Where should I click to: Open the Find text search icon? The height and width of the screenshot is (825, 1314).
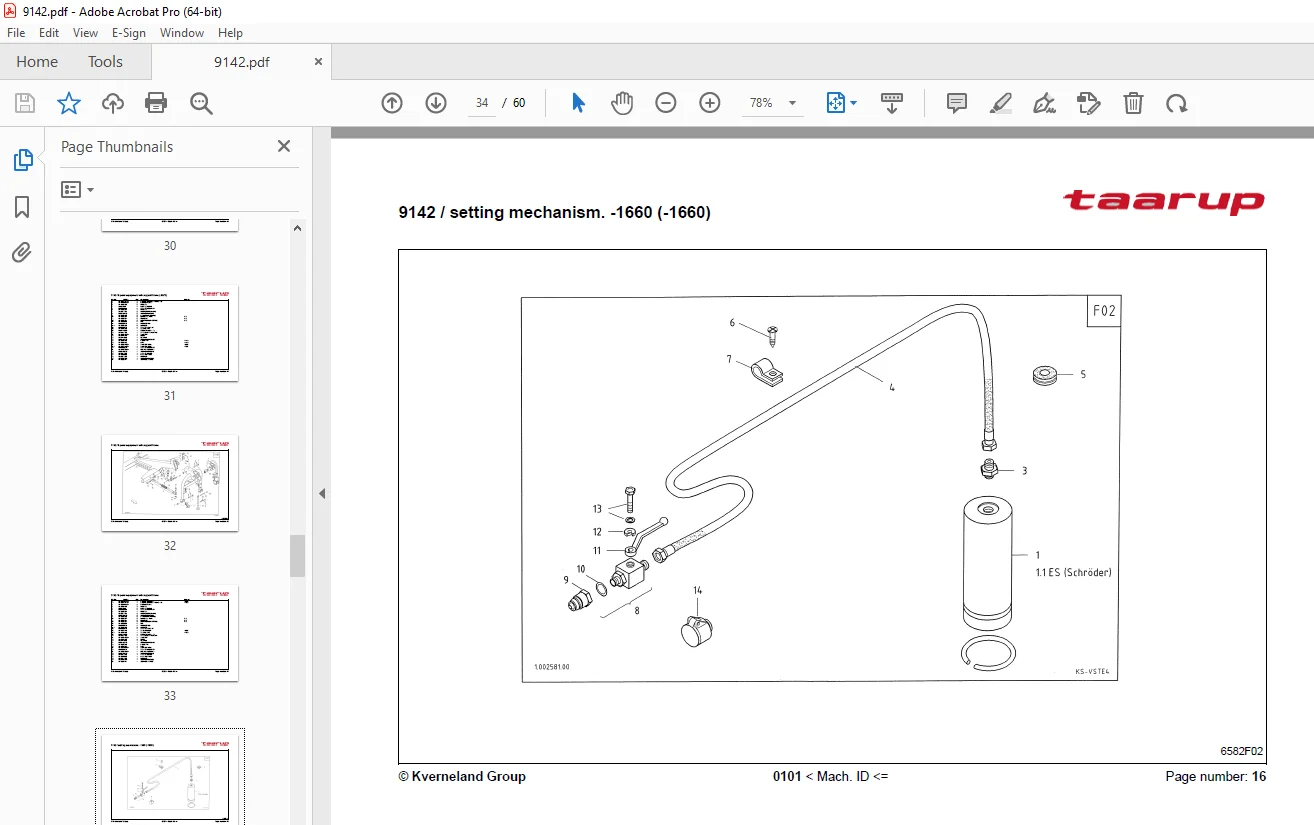pyautogui.click(x=201, y=103)
